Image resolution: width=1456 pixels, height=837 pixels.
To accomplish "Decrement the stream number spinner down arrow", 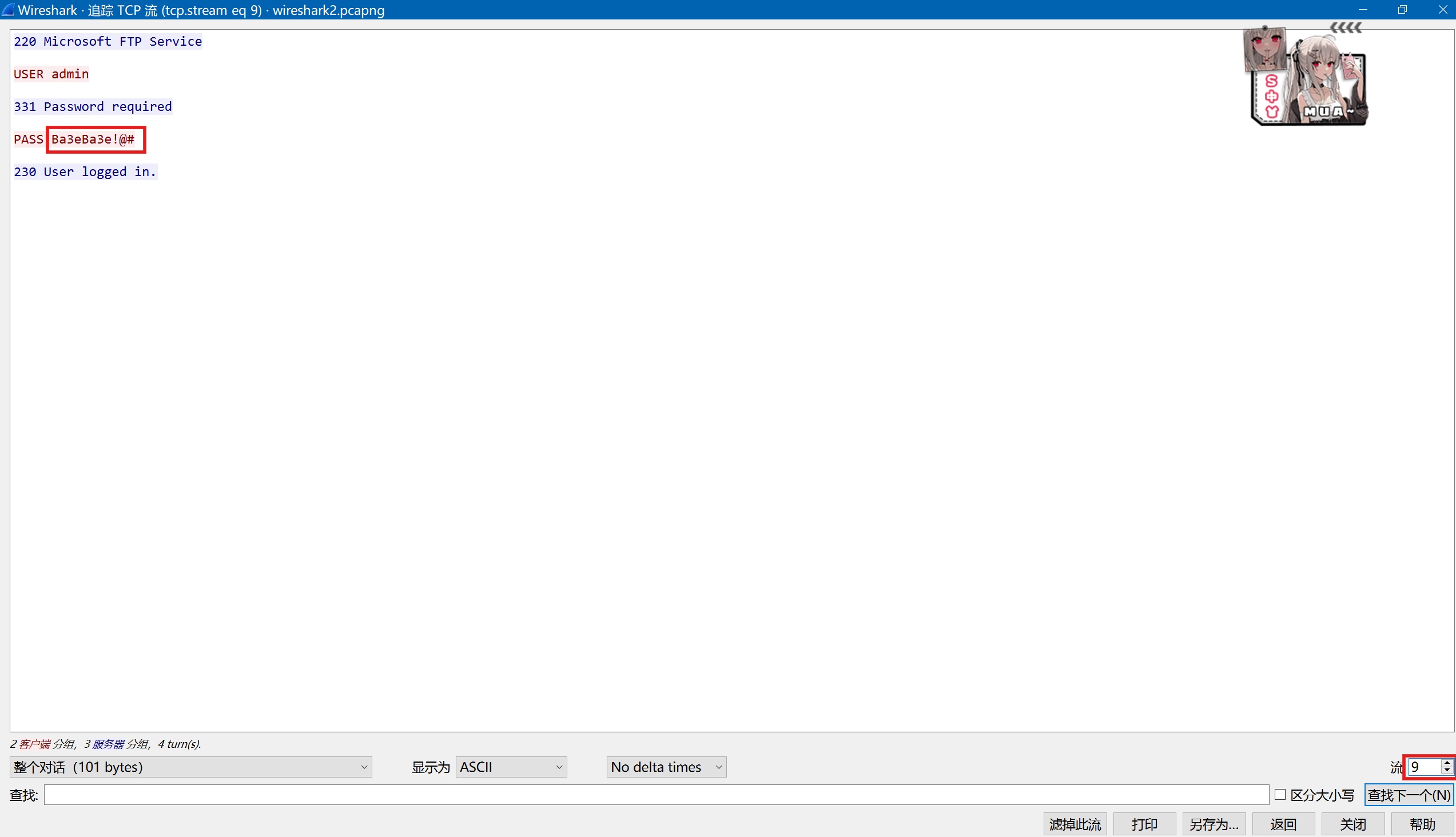I will [x=1447, y=771].
